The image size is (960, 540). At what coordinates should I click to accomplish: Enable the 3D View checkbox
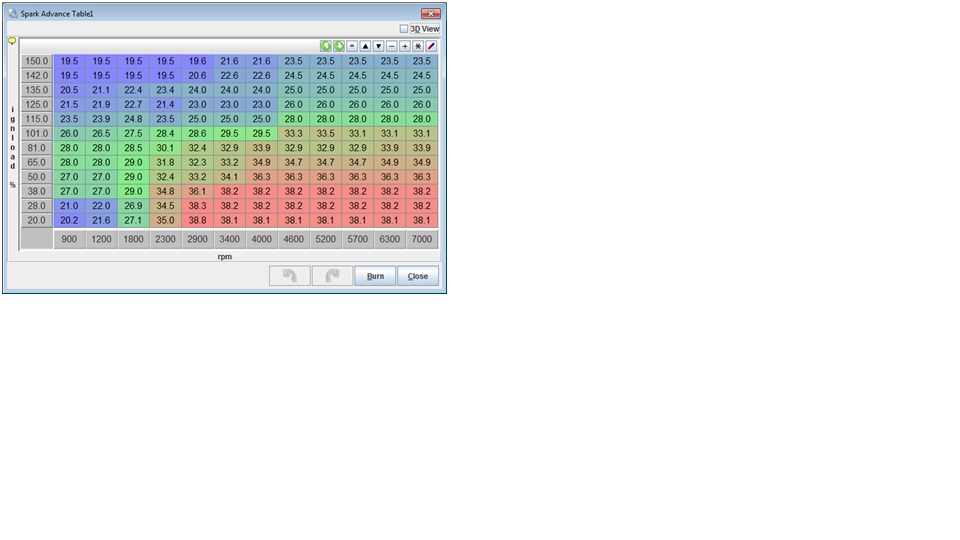[404, 29]
